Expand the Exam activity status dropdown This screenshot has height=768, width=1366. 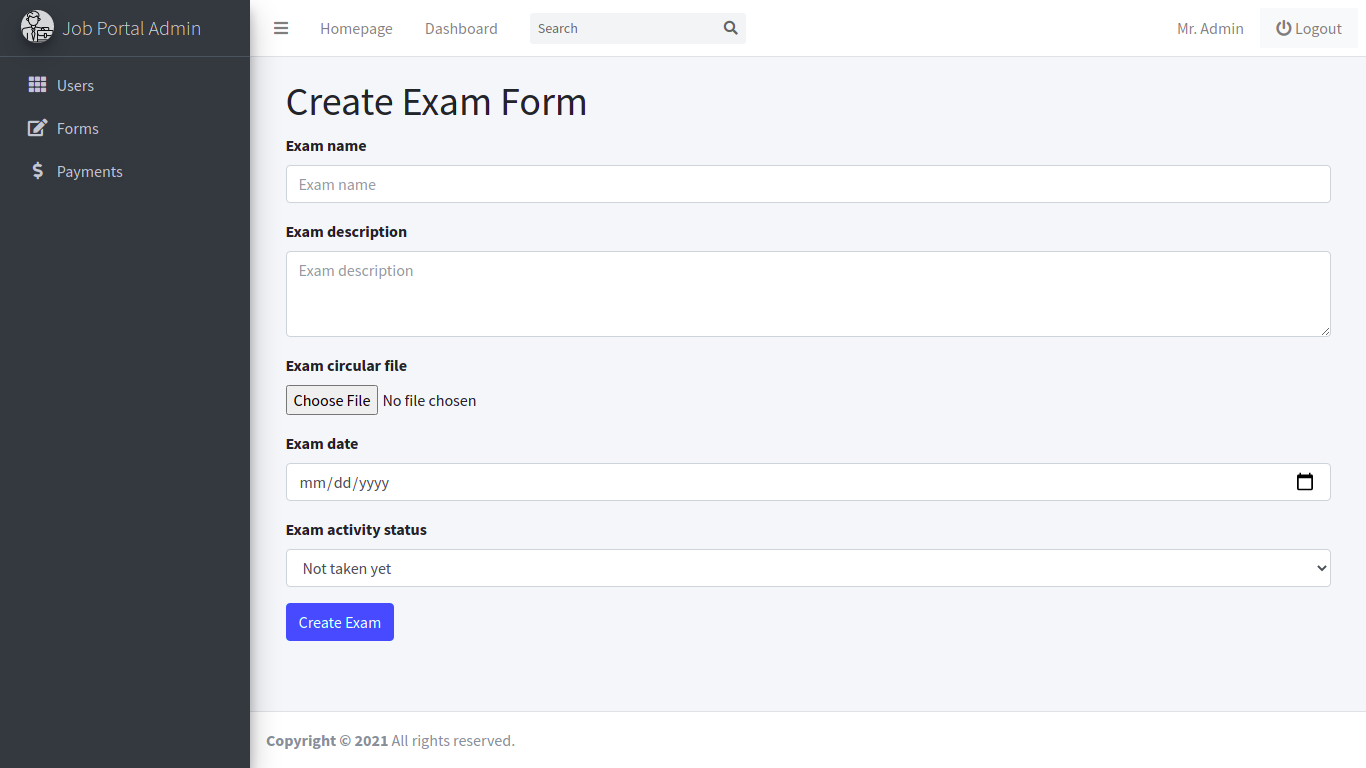coord(808,568)
